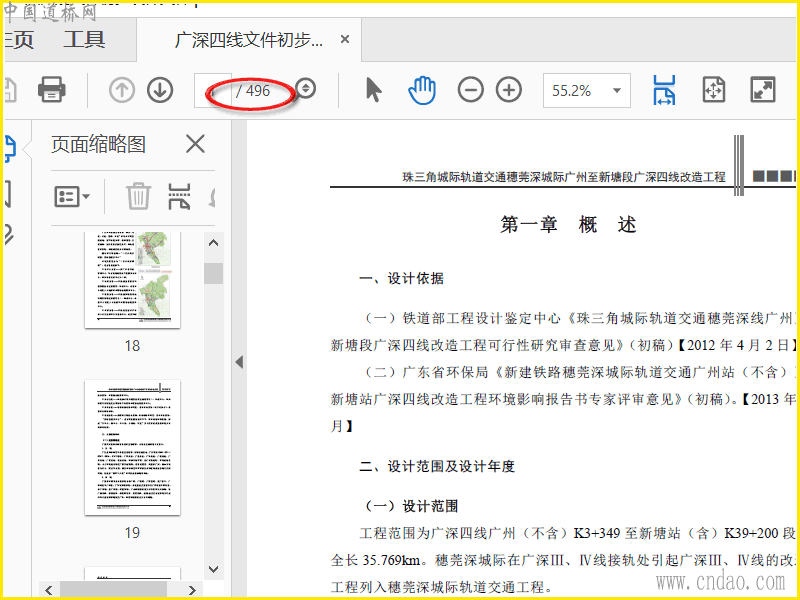Open the bookmarks sidebar icon
Viewport: 800px width, 600px height.
coord(8,193)
